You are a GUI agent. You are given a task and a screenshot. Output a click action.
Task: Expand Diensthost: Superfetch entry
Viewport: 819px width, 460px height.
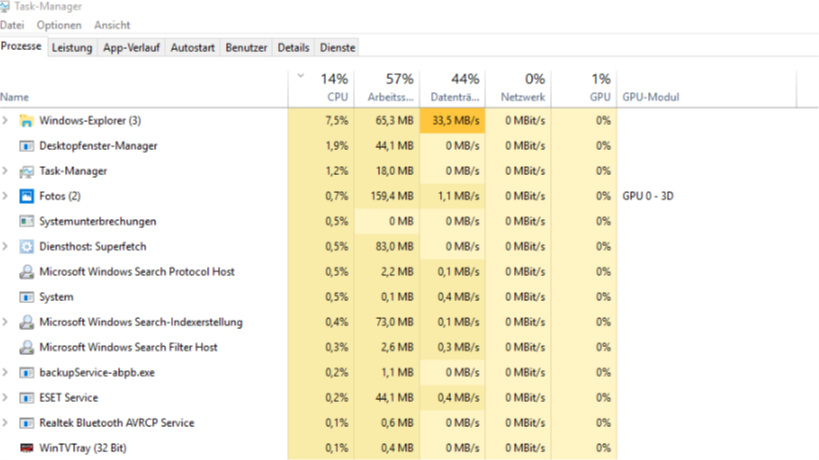coord(5,246)
